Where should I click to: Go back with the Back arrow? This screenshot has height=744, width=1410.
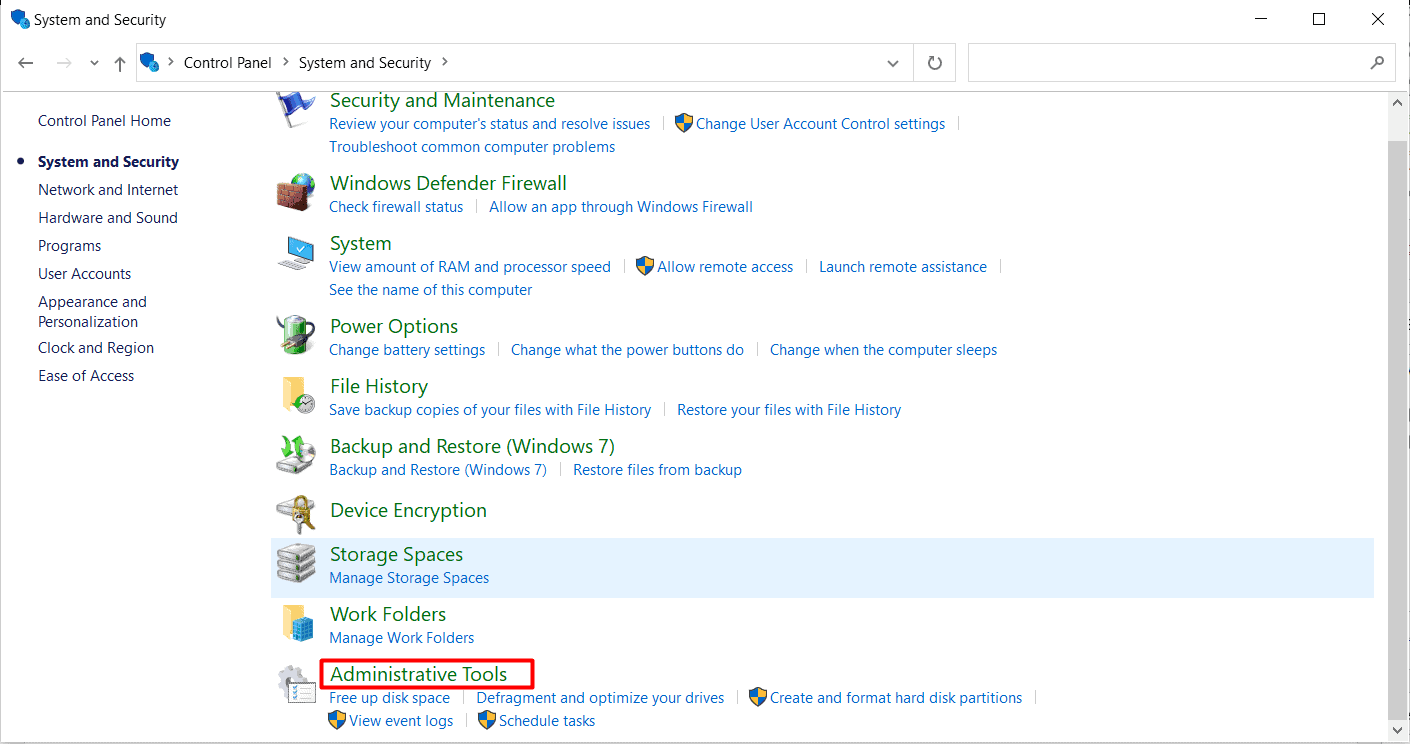click(x=26, y=63)
